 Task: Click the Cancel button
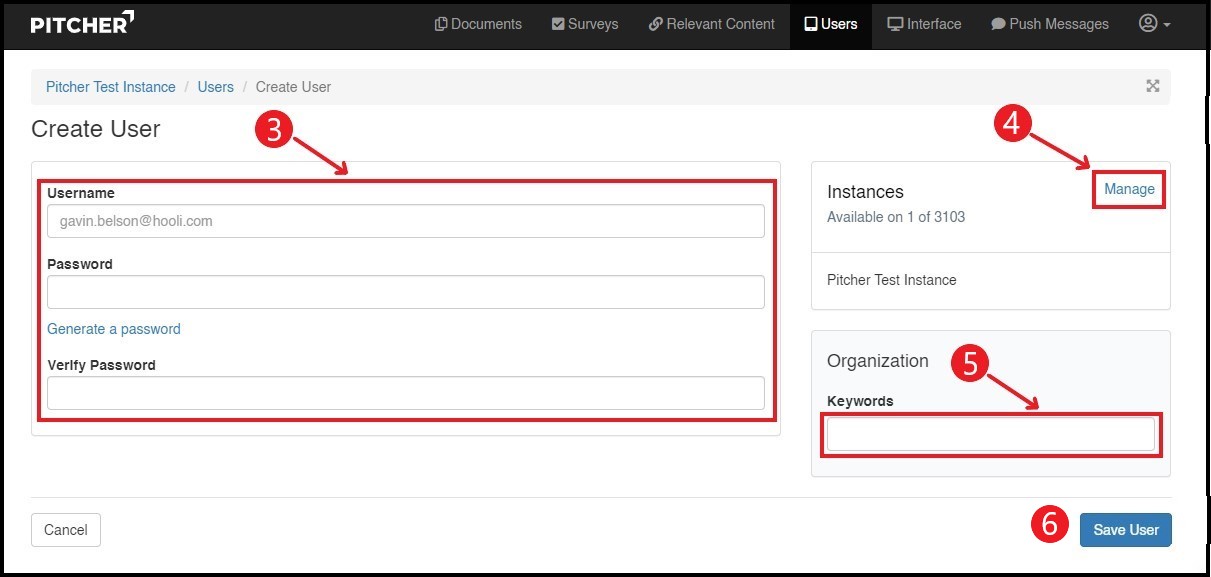pyautogui.click(x=65, y=530)
